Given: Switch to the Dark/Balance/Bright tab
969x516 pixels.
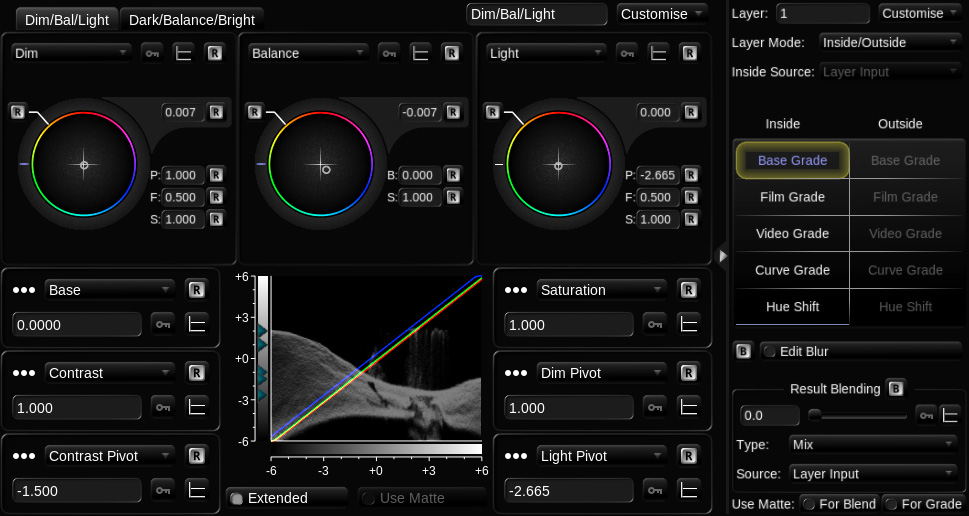Looking at the screenshot, I should pos(192,19).
